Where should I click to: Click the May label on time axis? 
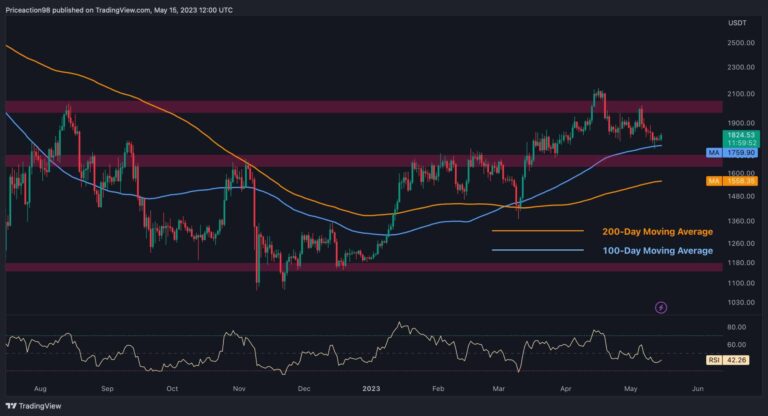(x=631, y=389)
